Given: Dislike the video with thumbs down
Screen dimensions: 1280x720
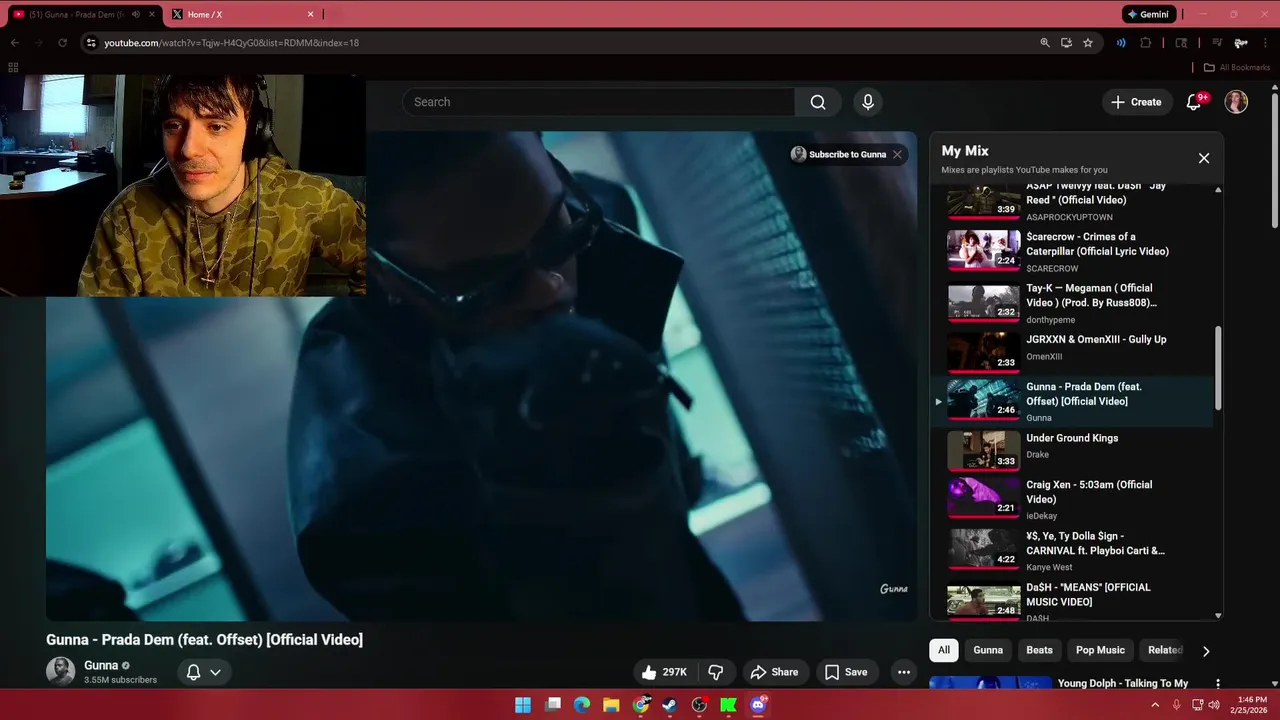Looking at the screenshot, I should tap(716, 672).
